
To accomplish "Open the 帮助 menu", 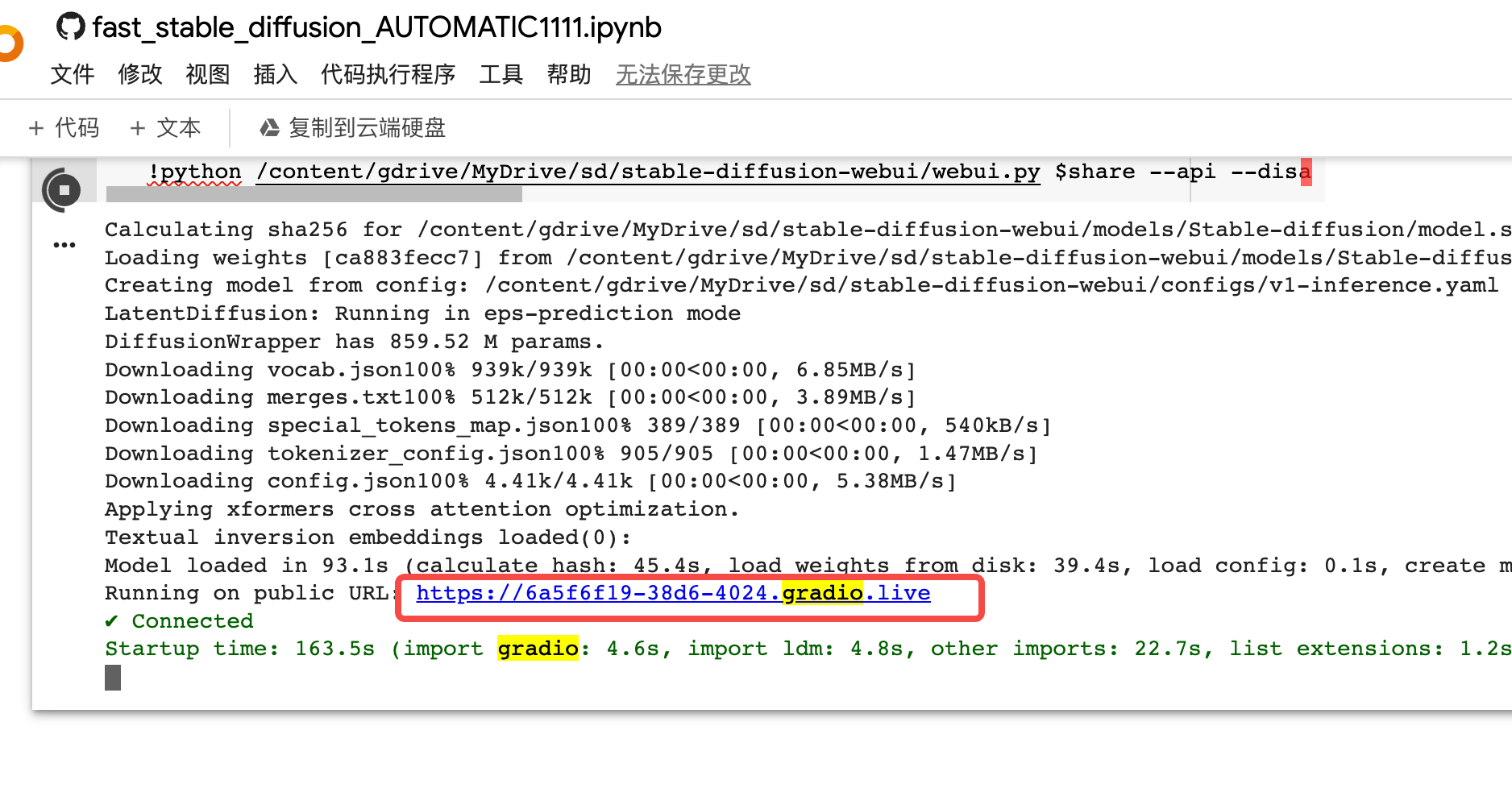I will point(568,74).
